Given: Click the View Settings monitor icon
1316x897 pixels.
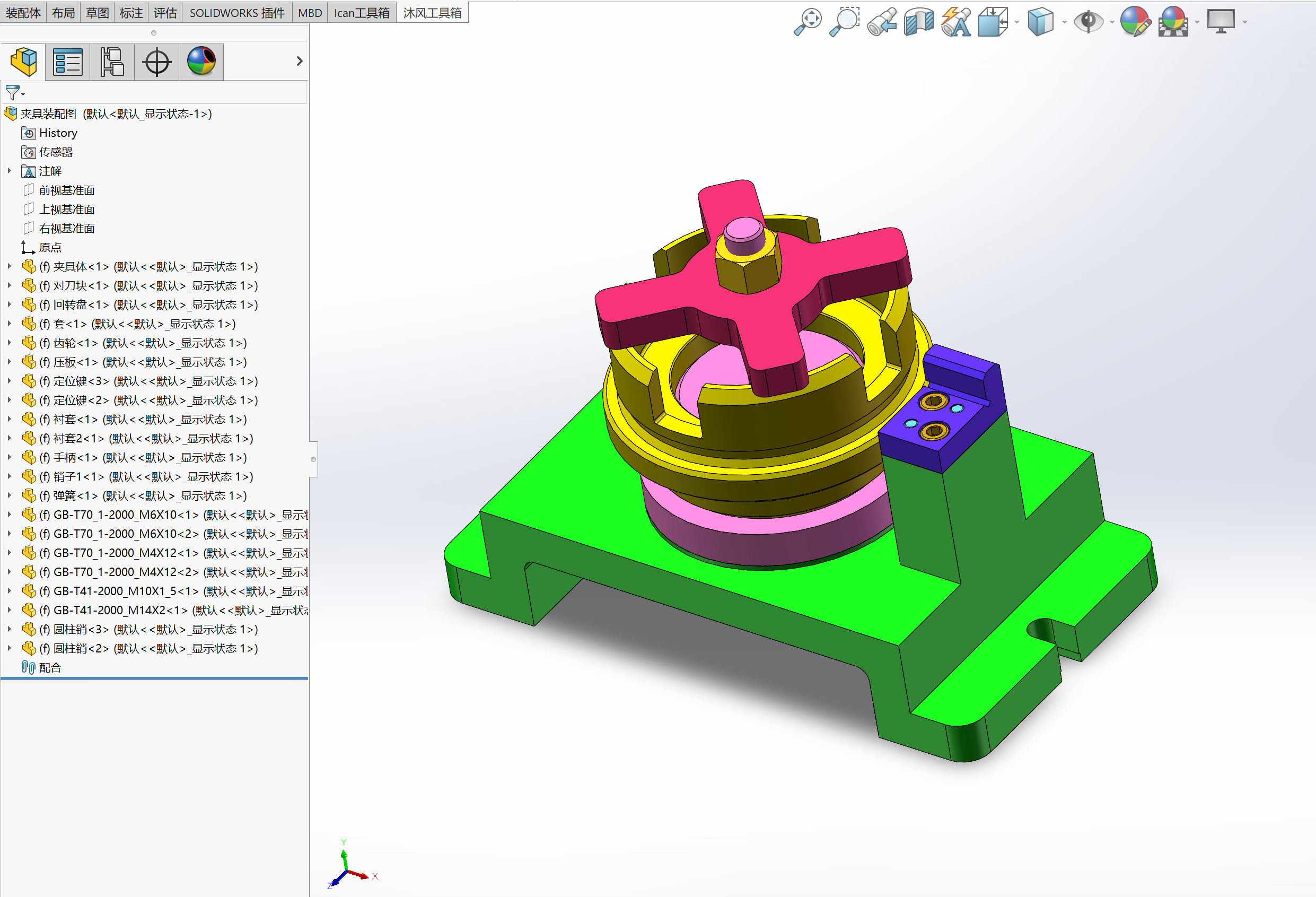Looking at the screenshot, I should (x=1221, y=22).
